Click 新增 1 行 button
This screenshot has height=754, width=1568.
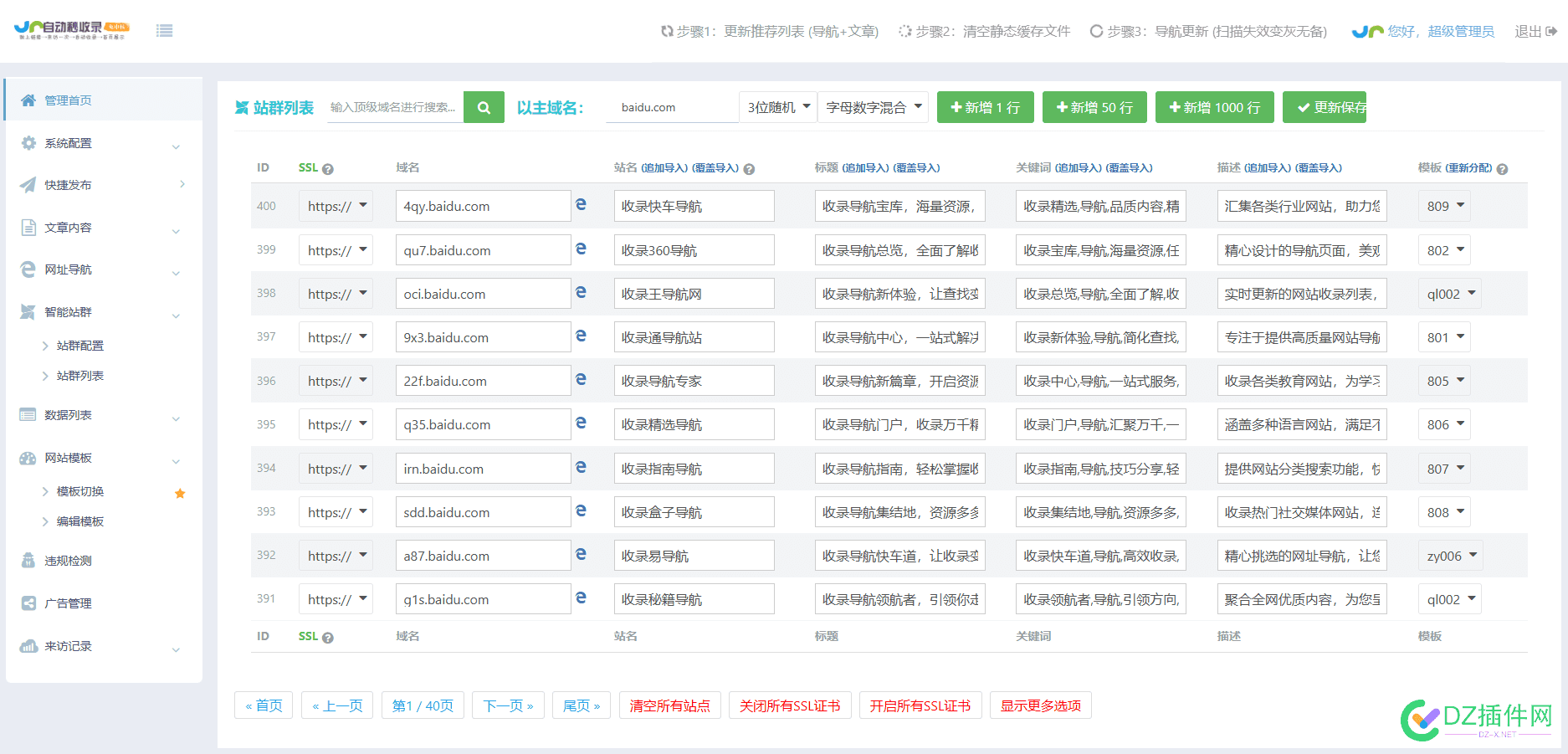pos(986,107)
